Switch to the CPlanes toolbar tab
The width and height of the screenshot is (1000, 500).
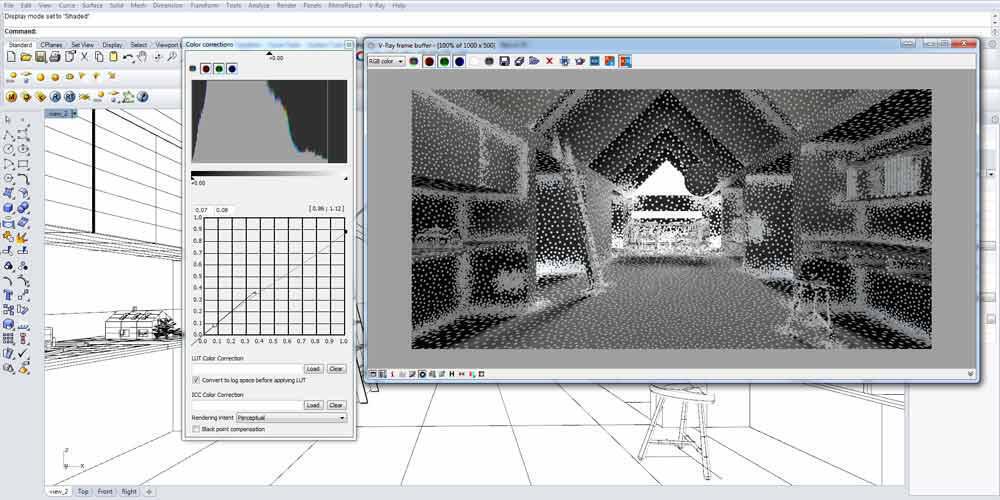click(51, 45)
